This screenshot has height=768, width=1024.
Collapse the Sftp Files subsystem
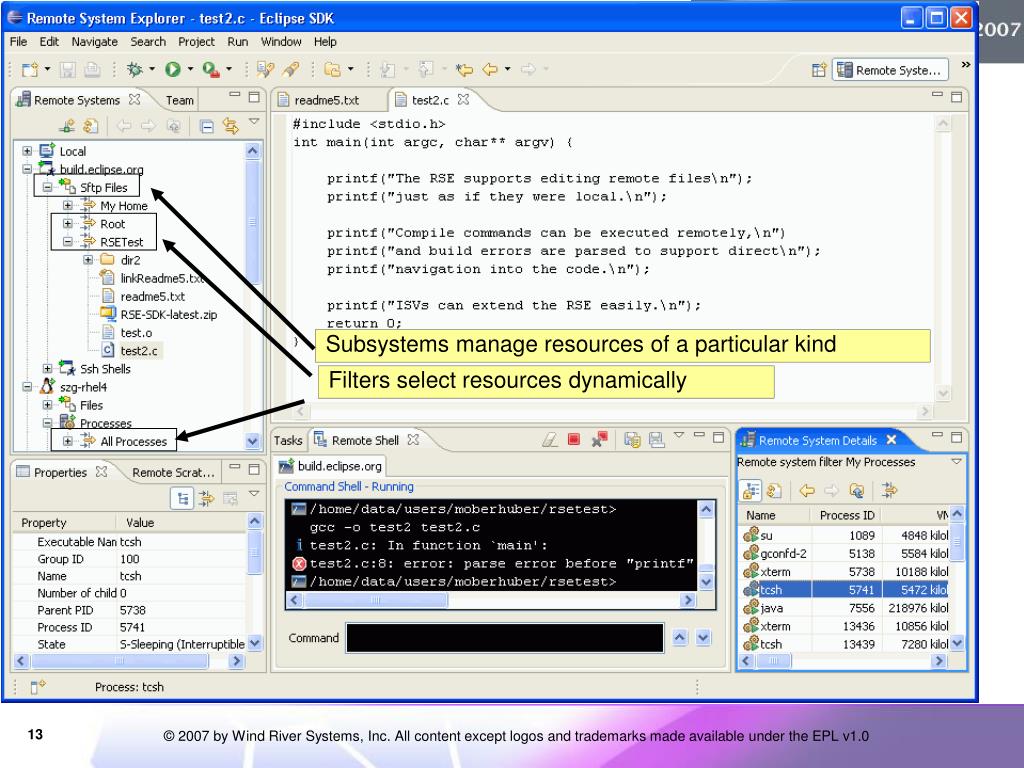[47, 187]
